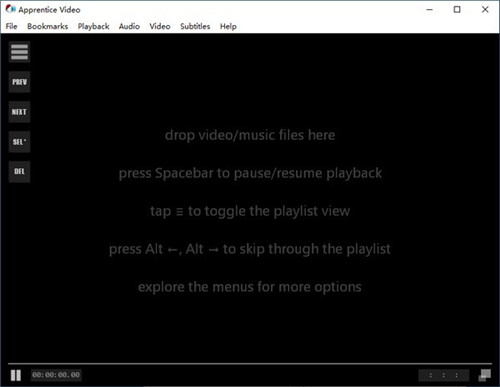Toggle the playlist view hamburger icon

pyautogui.click(x=19, y=52)
